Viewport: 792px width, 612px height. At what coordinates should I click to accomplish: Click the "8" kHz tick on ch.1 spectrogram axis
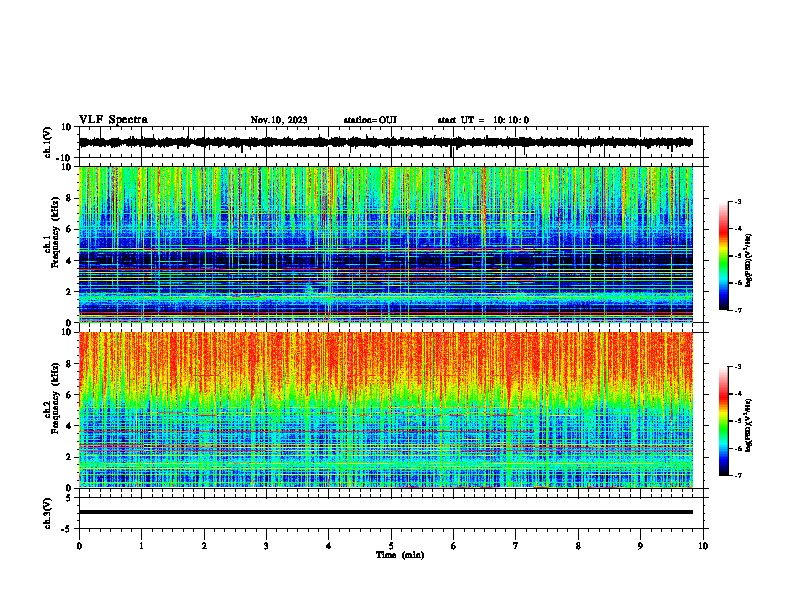point(69,198)
